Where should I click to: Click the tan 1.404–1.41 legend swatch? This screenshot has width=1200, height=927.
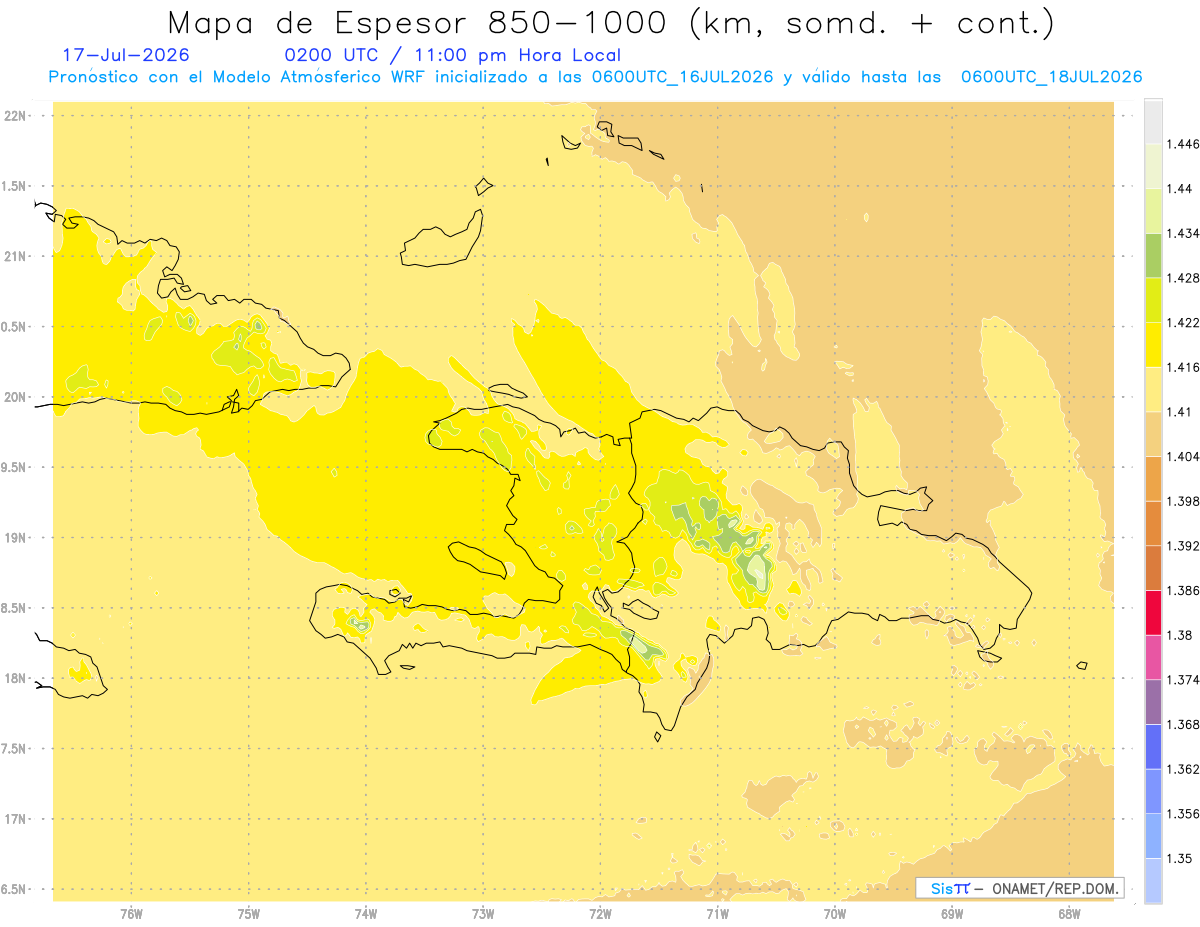(1153, 434)
